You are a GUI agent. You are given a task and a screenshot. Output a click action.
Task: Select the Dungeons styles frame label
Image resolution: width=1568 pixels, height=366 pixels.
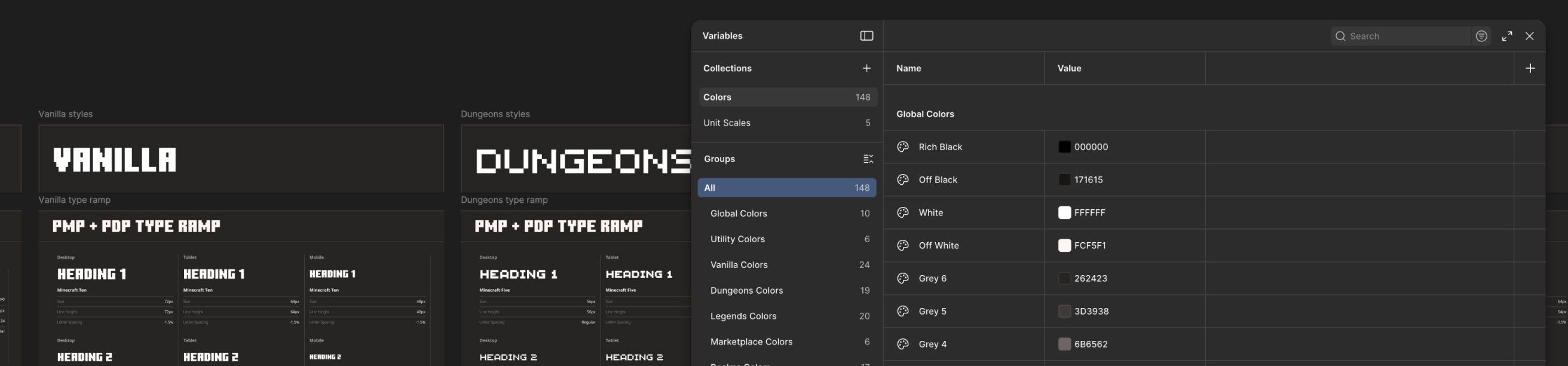(495, 114)
